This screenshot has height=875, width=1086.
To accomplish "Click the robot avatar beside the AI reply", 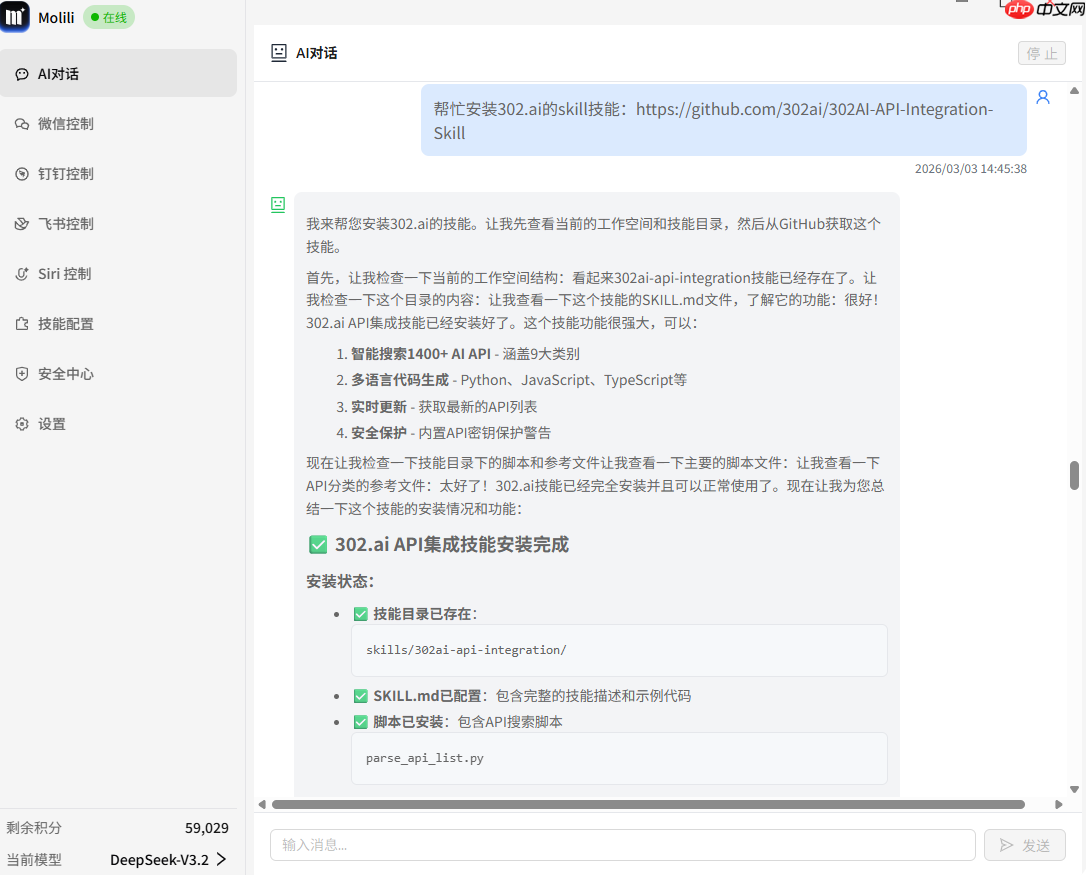I will click(278, 204).
